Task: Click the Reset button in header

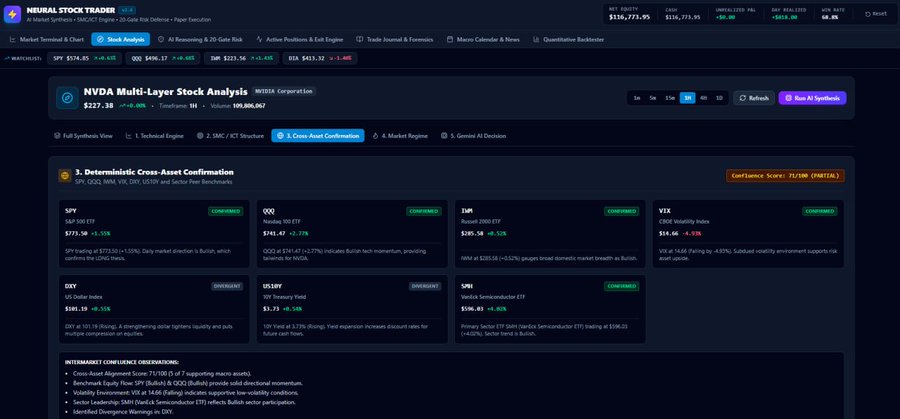Action: point(876,14)
